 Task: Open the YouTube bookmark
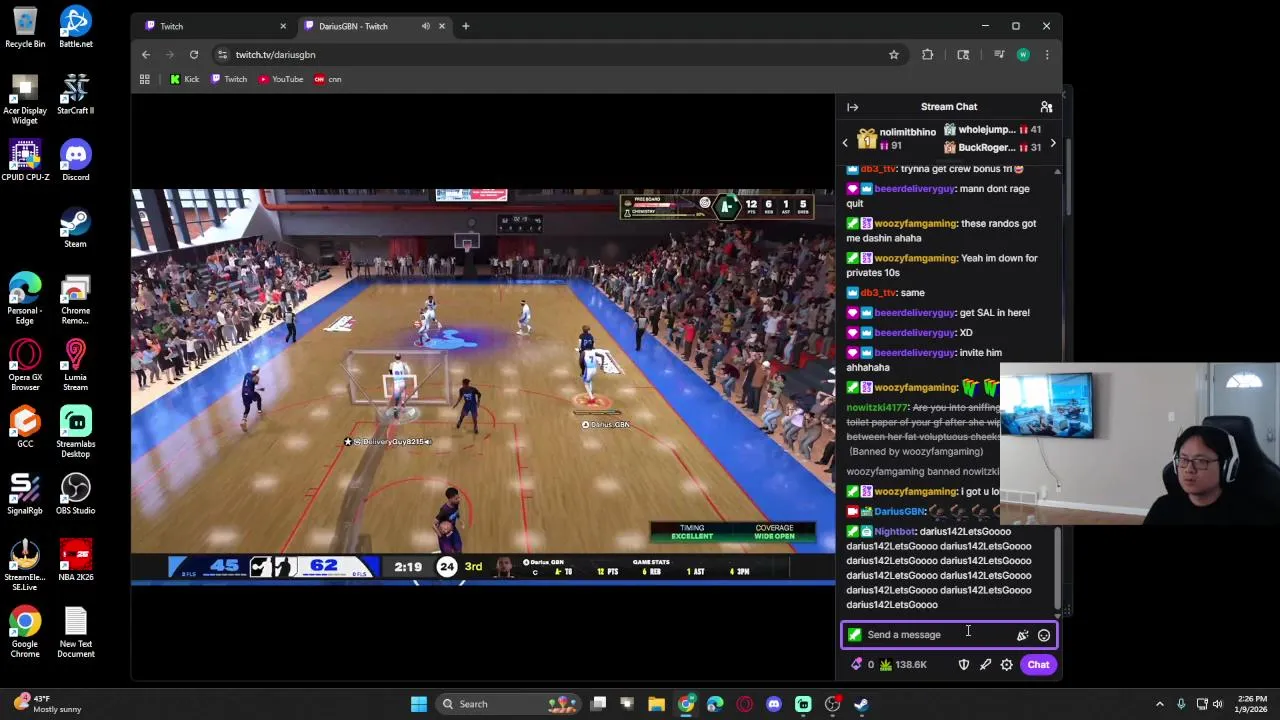coord(281,79)
